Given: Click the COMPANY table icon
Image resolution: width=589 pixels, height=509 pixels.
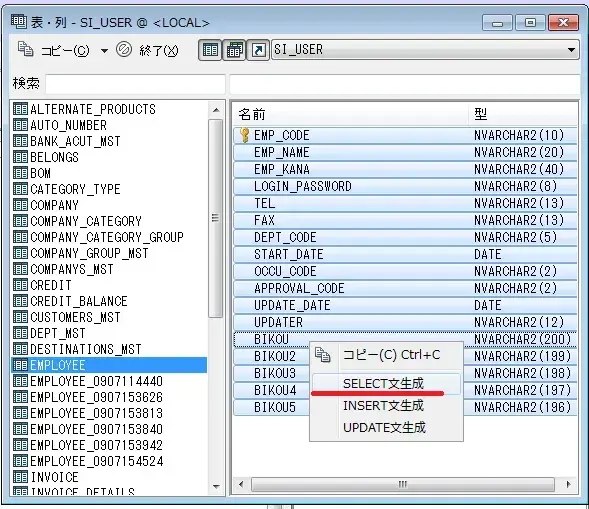Looking at the screenshot, I should pos(20,205).
